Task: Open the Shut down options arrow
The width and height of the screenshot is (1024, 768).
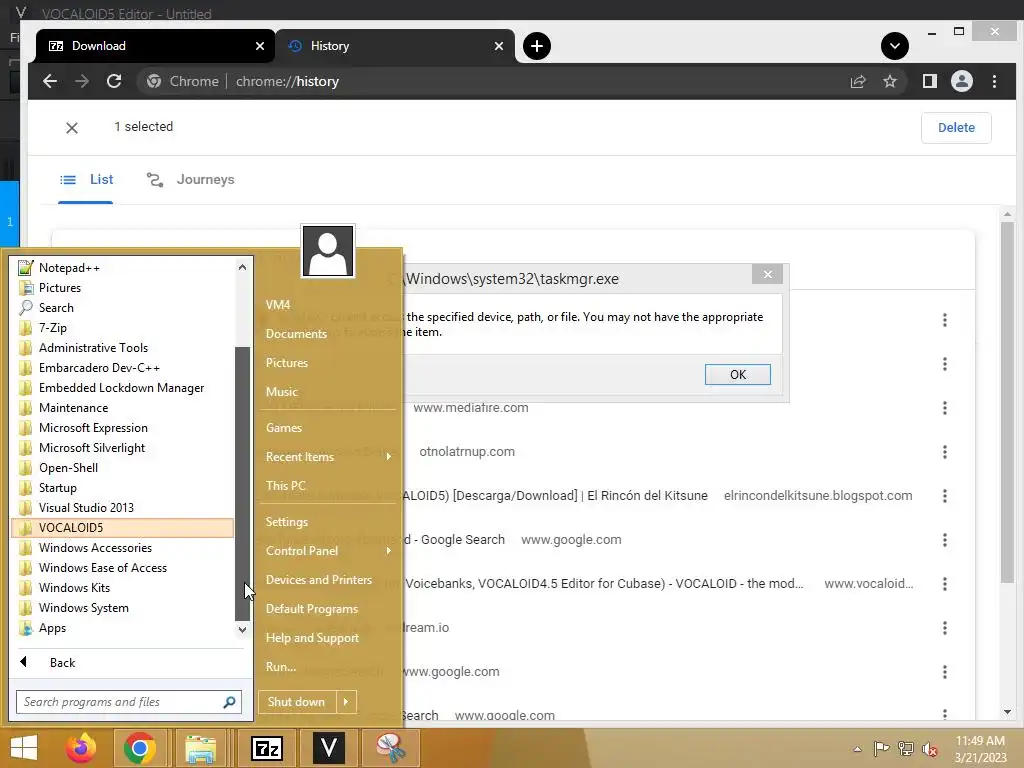Action: point(346,702)
